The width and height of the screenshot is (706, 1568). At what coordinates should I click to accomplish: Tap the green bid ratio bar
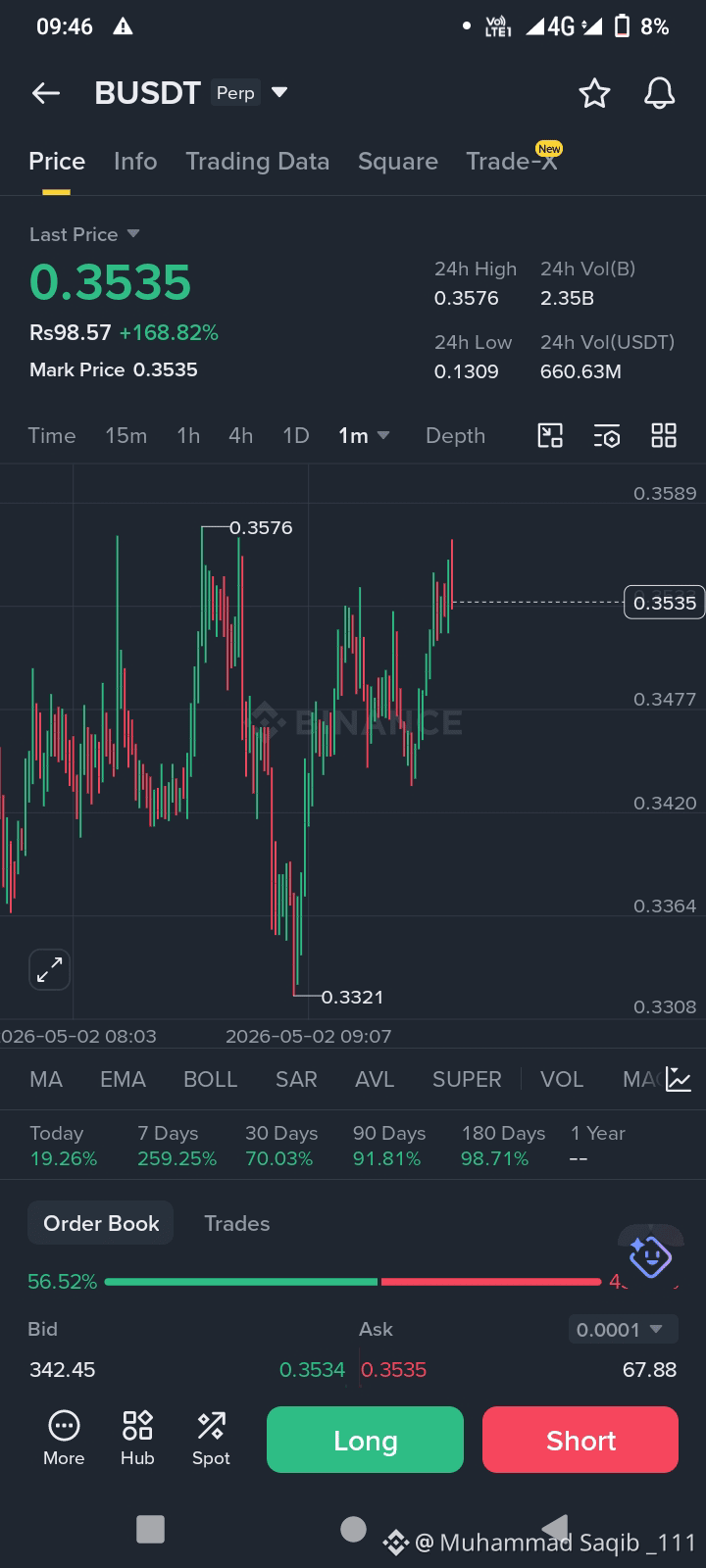pyautogui.click(x=240, y=1282)
